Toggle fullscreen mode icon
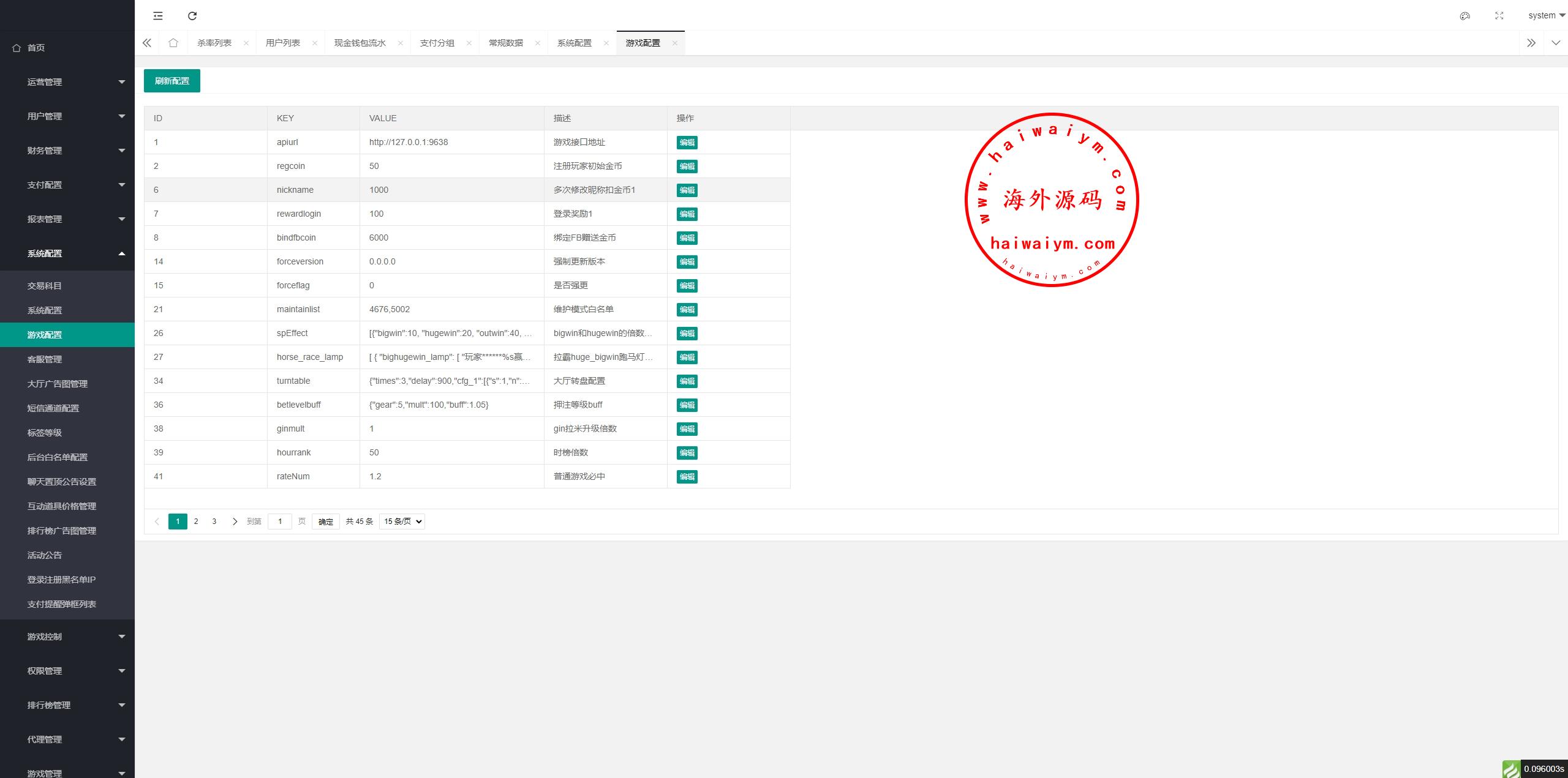 click(1499, 16)
